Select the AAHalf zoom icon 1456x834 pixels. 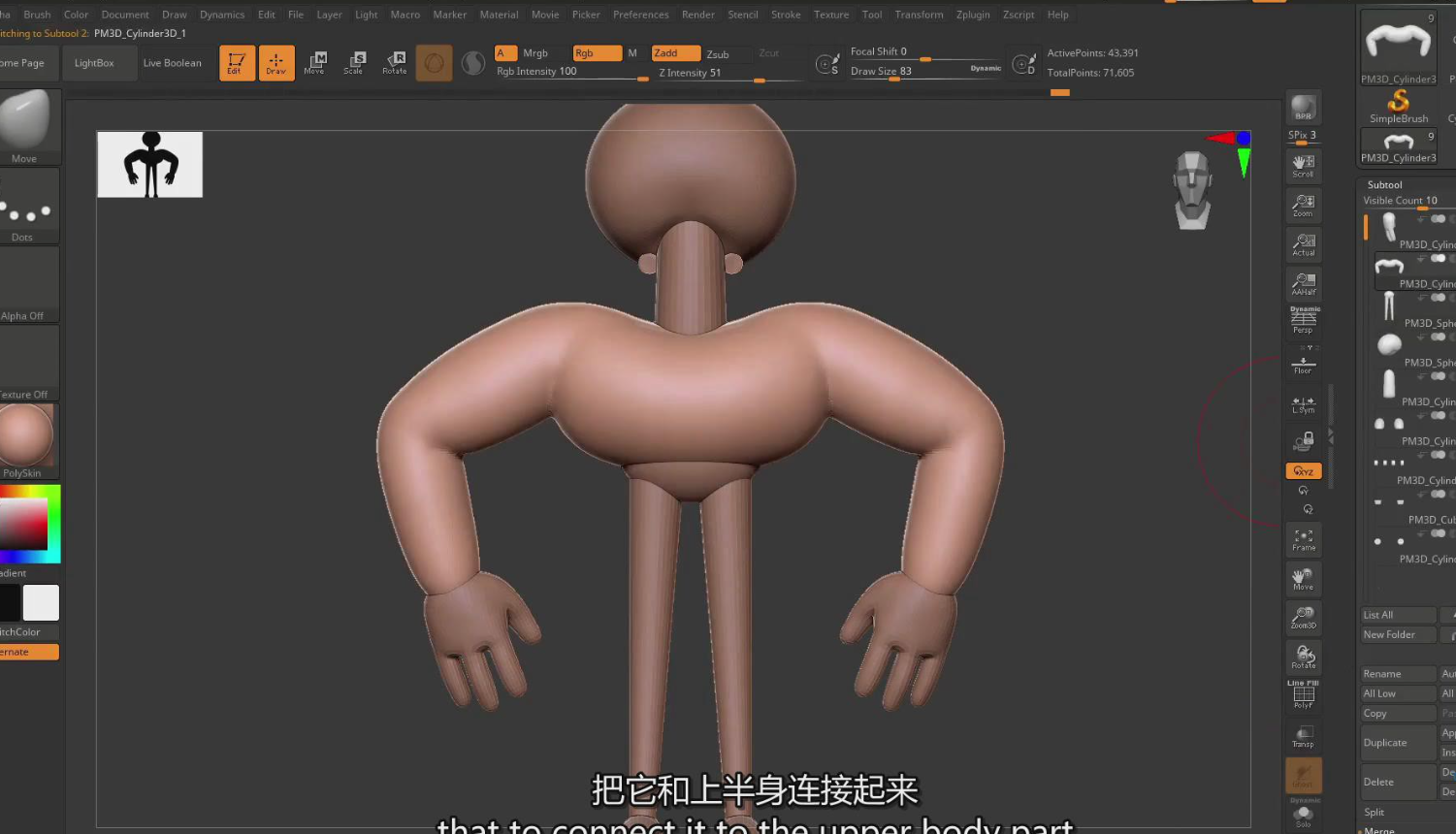[x=1303, y=283]
